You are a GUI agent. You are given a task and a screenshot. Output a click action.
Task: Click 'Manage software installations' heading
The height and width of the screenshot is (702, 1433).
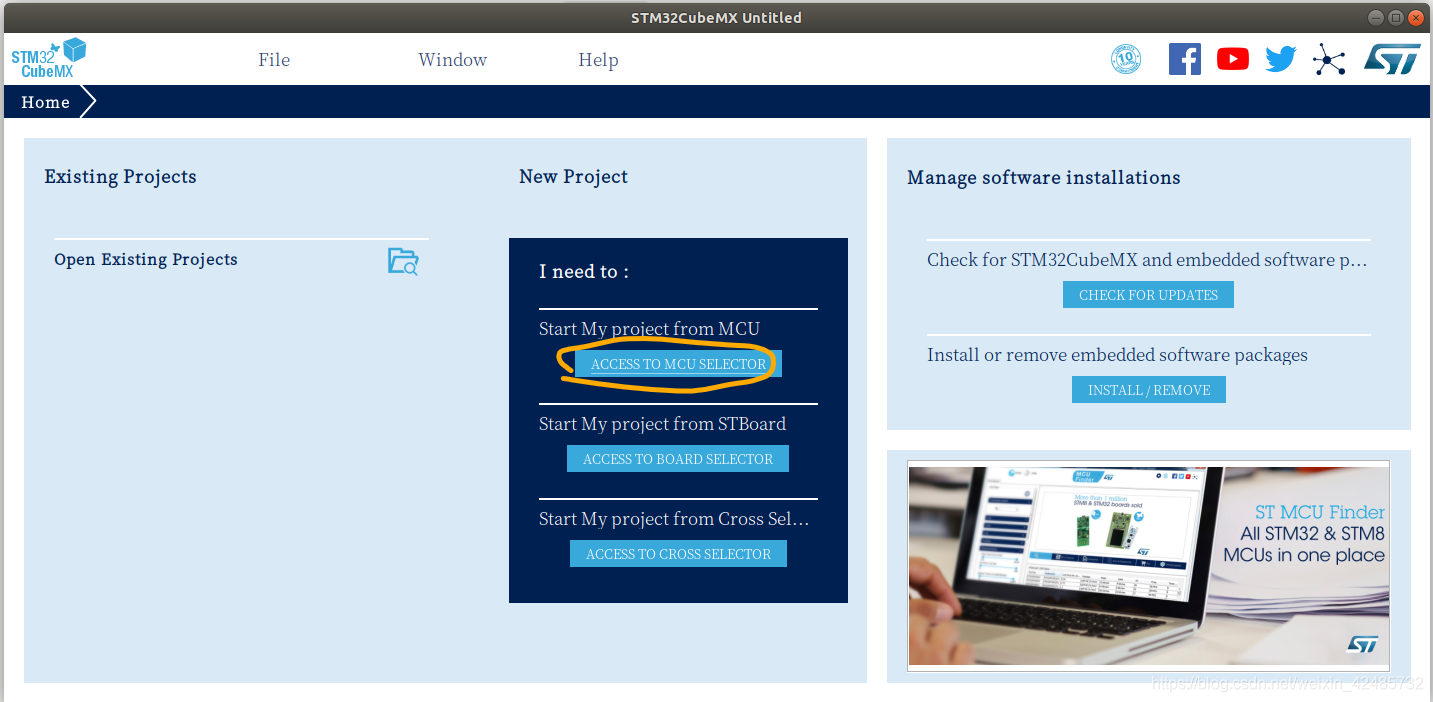coord(1044,178)
